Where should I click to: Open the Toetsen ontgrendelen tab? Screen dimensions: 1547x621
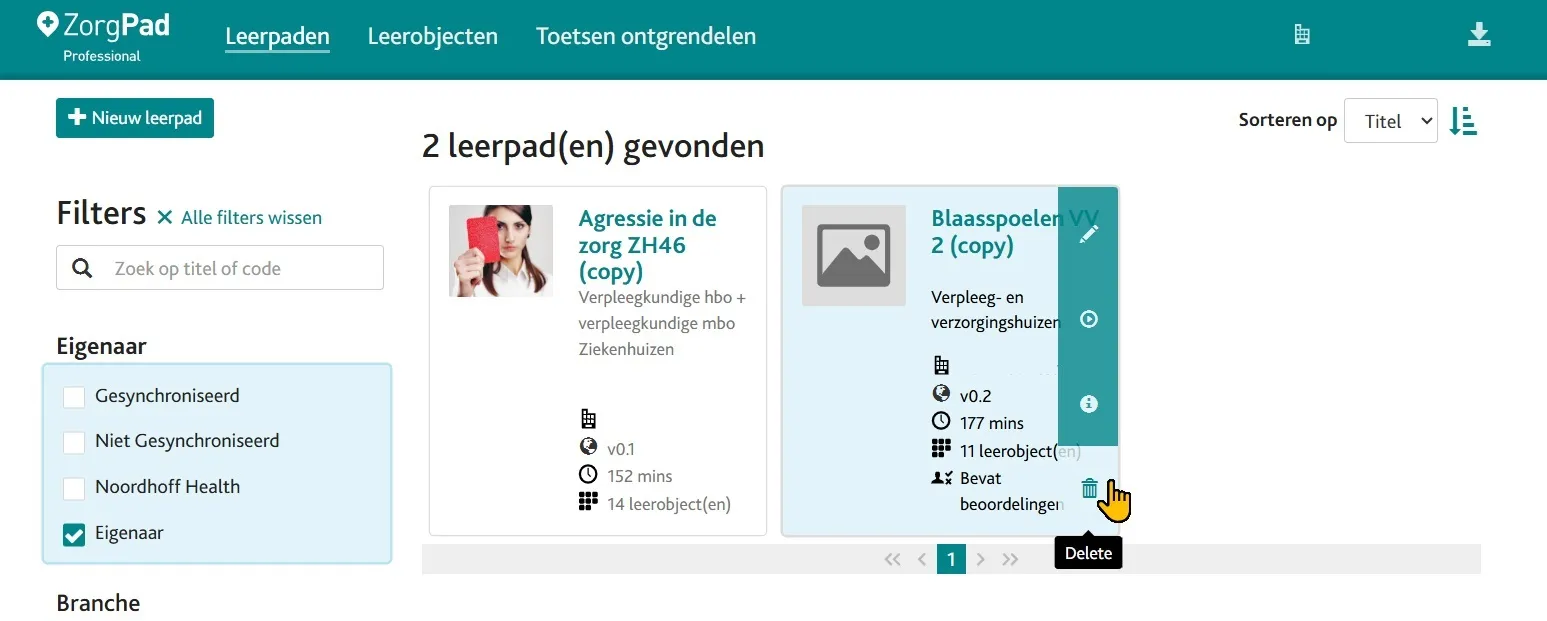click(646, 37)
